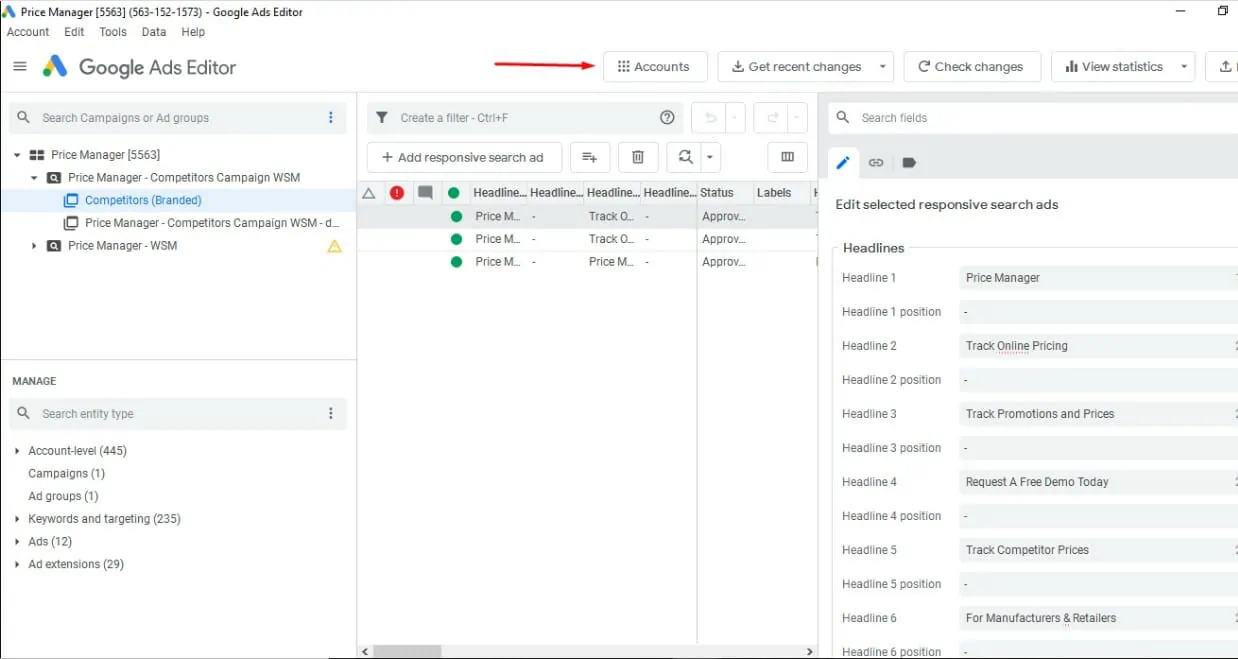Select Ad groups (1) in Manage panel

(63, 496)
